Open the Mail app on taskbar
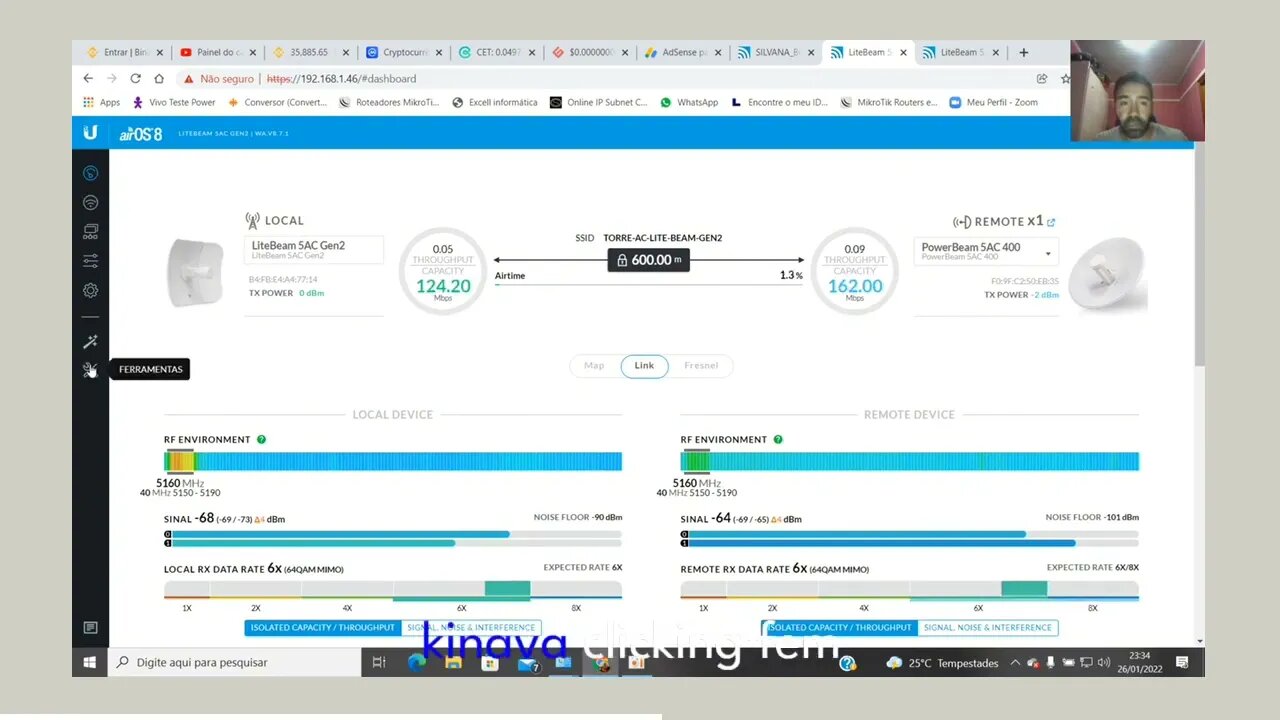 528,662
